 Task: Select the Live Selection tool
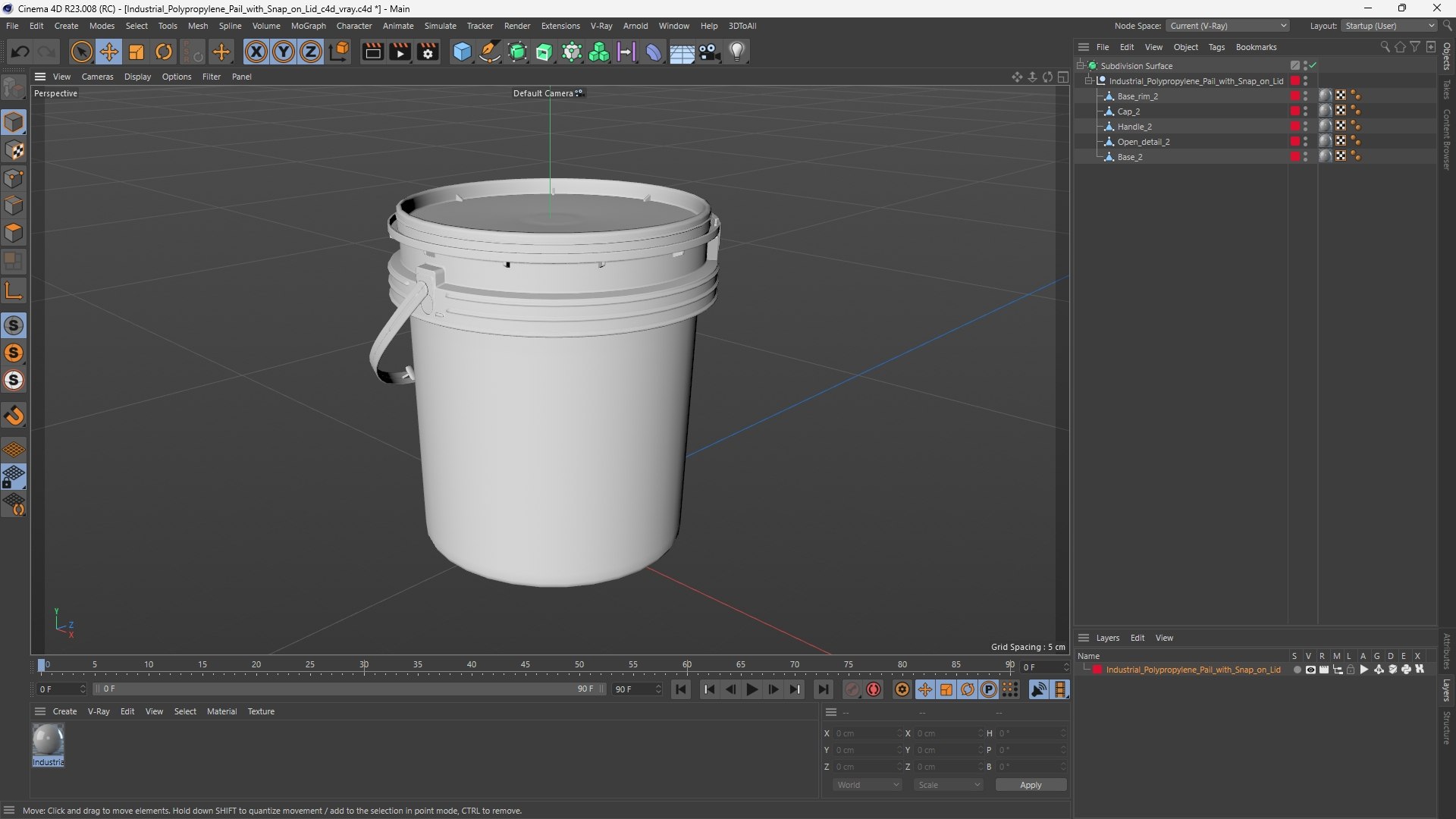81,52
